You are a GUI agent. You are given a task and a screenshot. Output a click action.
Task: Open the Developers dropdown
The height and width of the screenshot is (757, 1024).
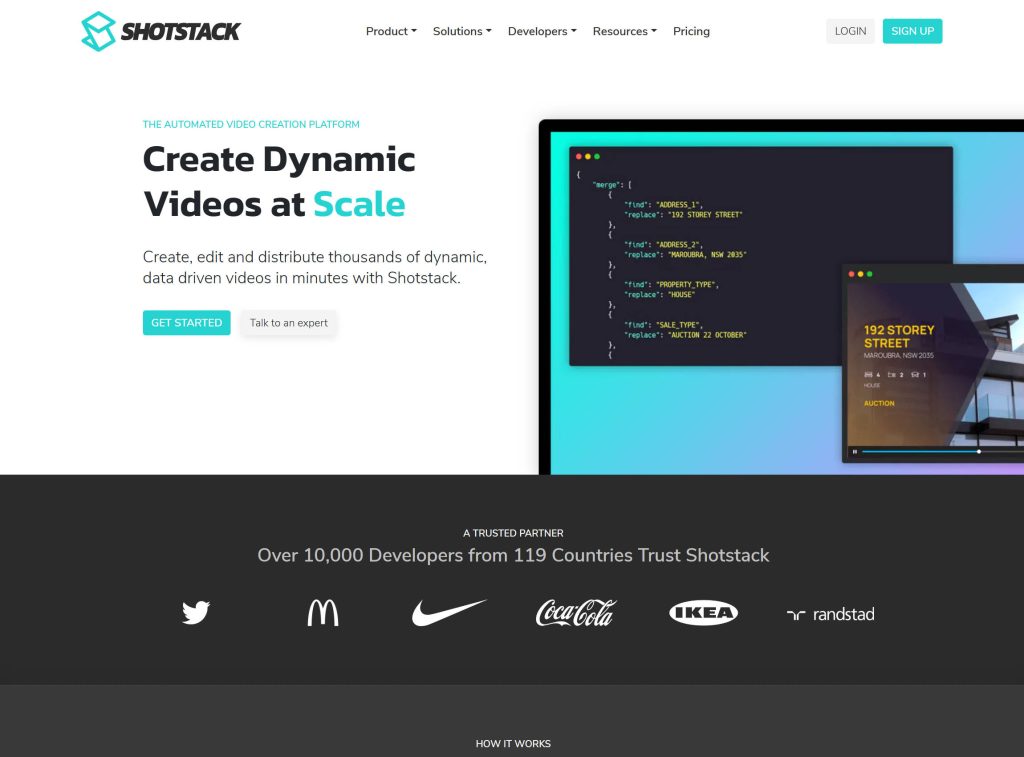(x=542, y=31)
